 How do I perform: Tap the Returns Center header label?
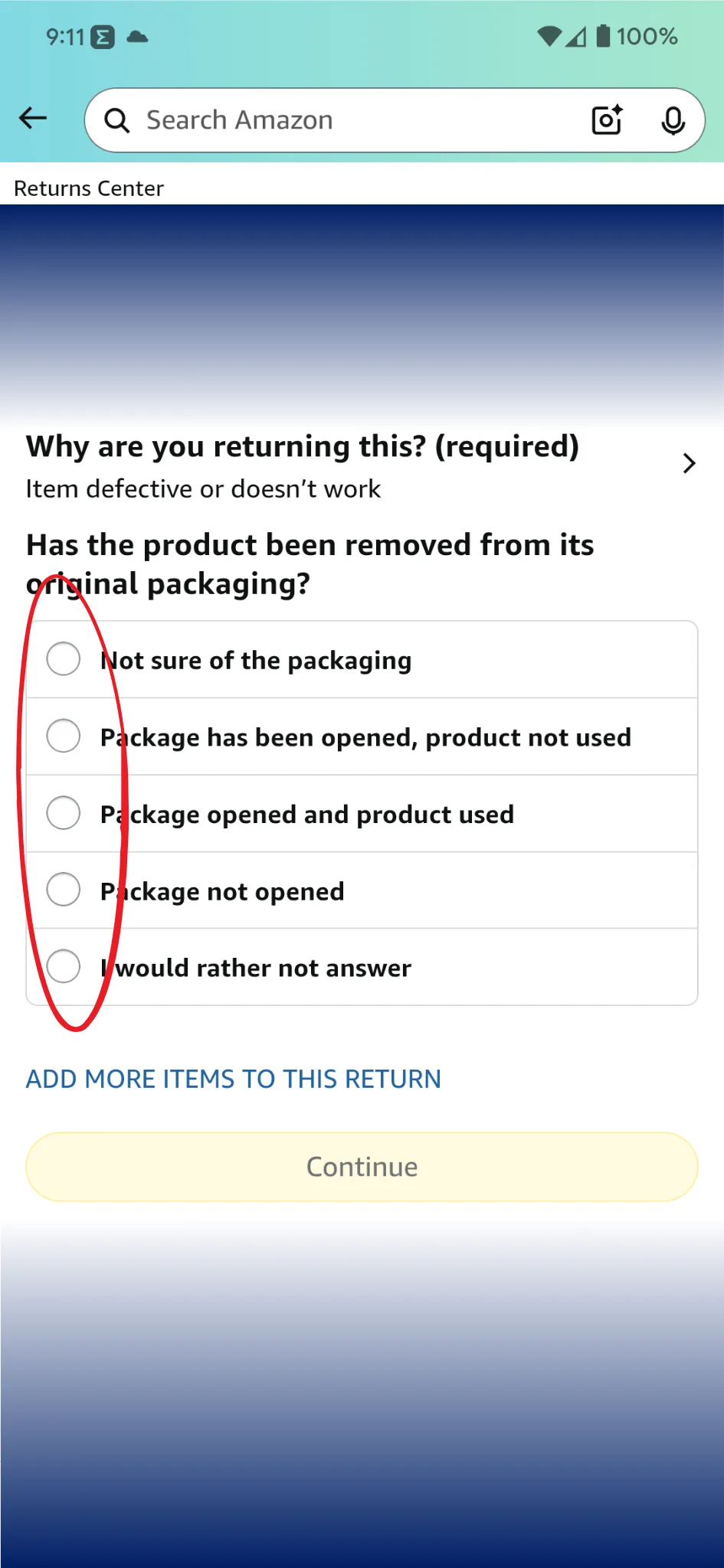(89, 188)
